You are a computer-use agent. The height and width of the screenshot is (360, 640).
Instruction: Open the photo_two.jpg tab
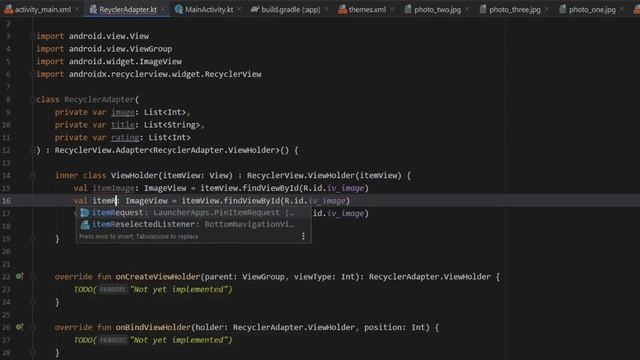pyautogui.click(x=437, y=9)
